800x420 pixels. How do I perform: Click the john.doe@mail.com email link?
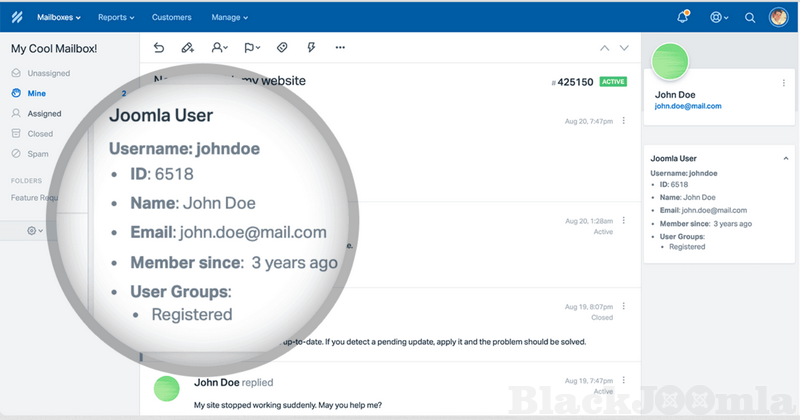click(687, 105)
